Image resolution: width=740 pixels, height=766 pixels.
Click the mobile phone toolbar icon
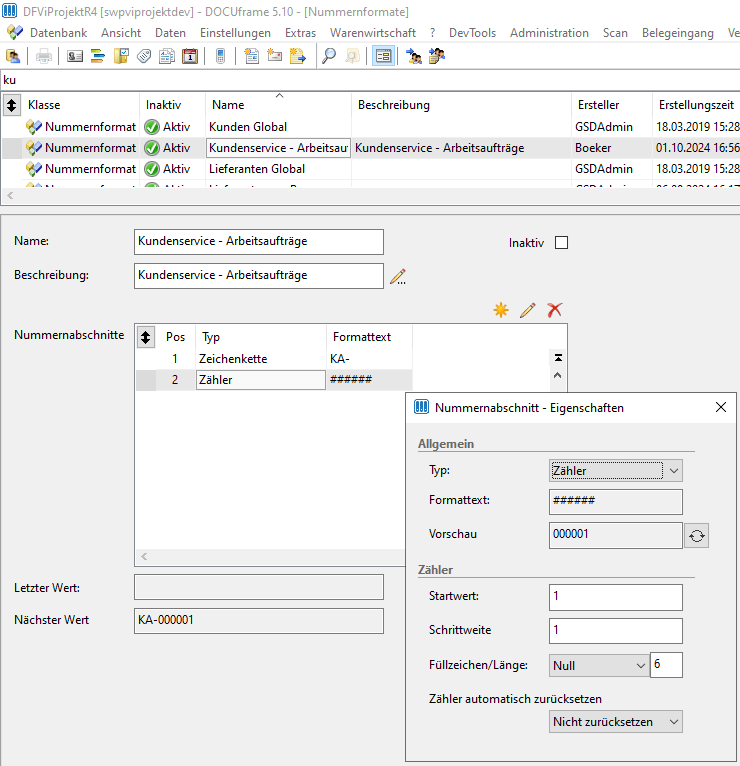pos(220,57)
